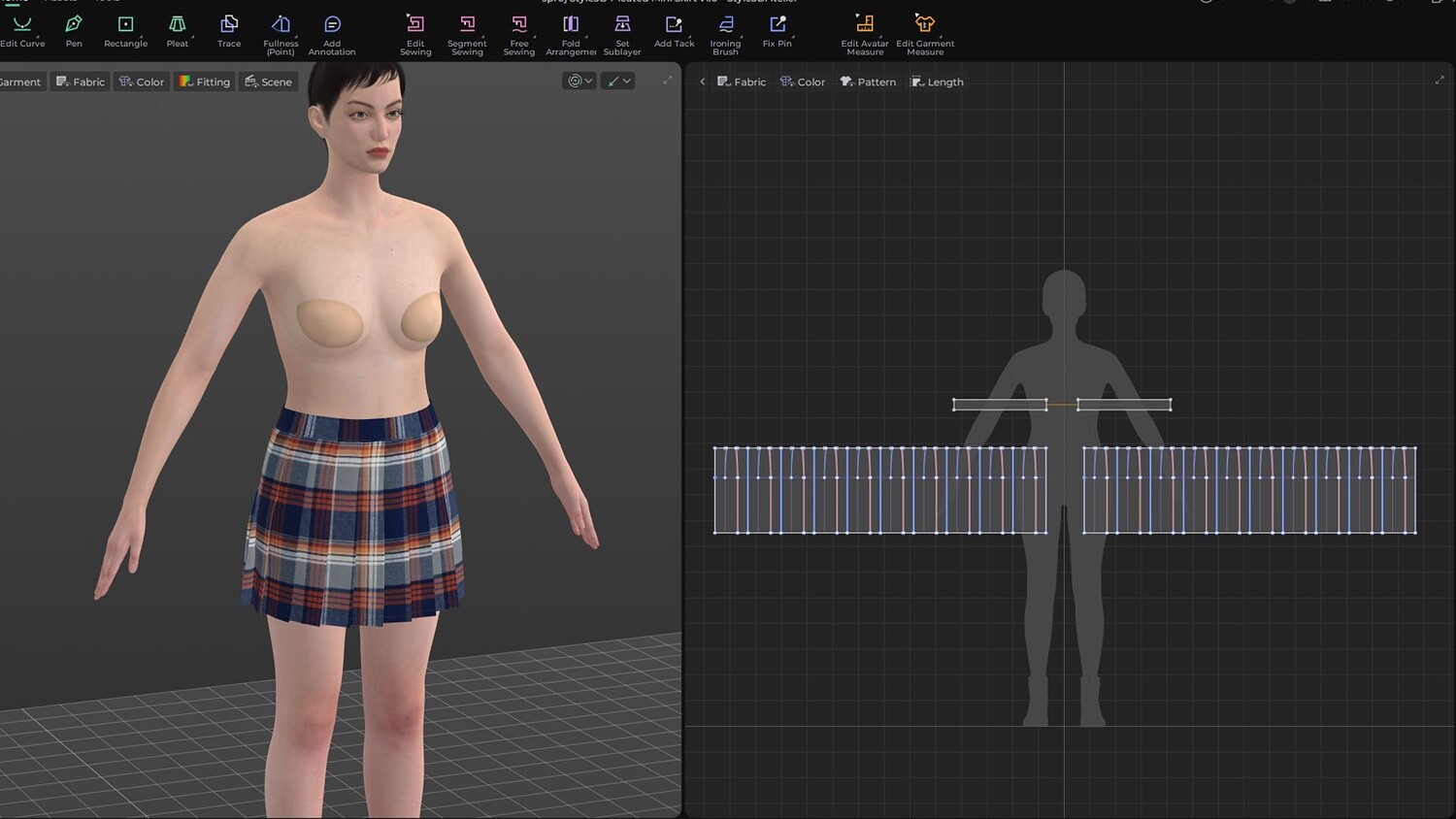Viewport: 1456px width, 819px height.
Task: Open the Edit Garment Measure tool
Action: tap(925, 35)
